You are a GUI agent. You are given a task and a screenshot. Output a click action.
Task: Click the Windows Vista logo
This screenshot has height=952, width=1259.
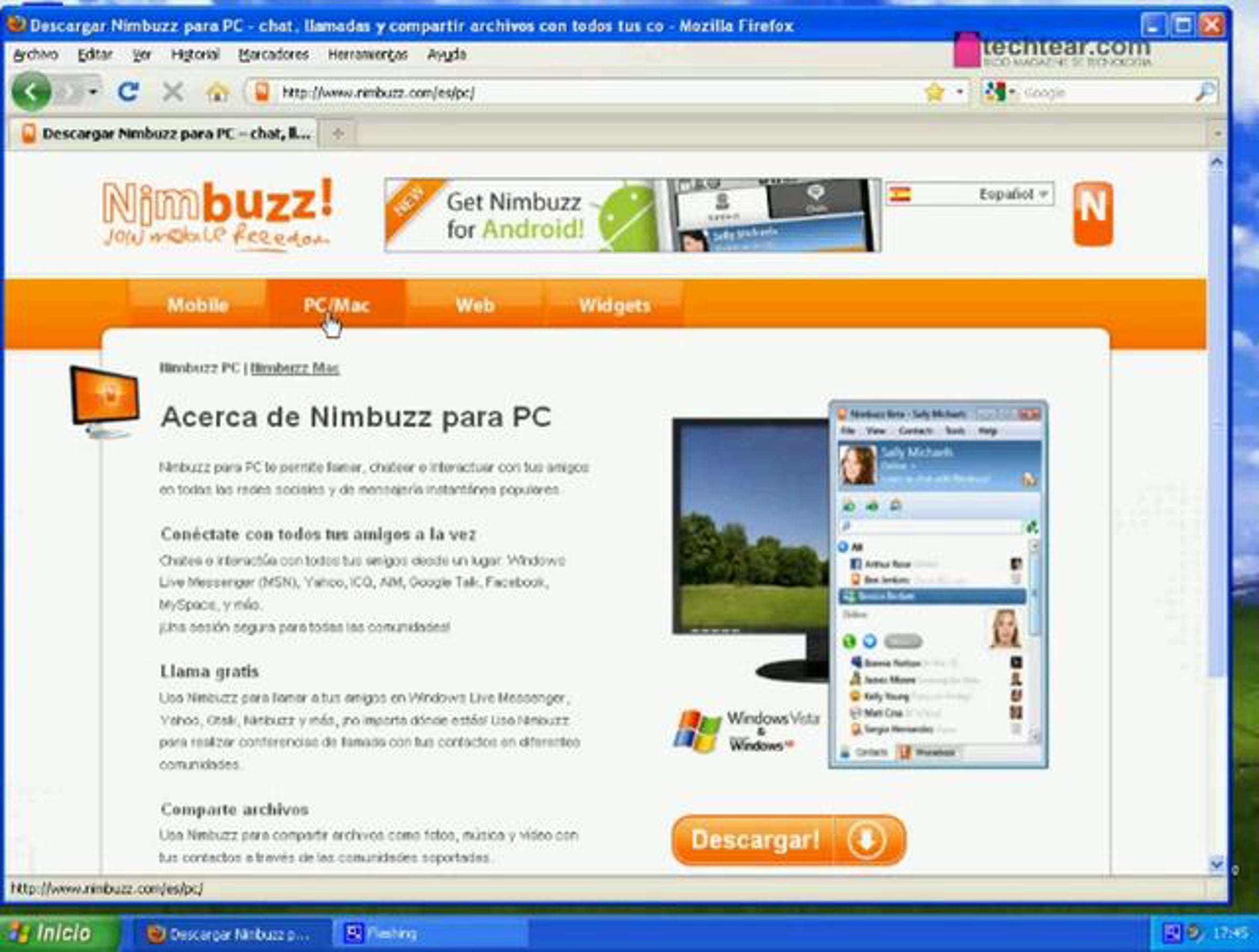747,731
